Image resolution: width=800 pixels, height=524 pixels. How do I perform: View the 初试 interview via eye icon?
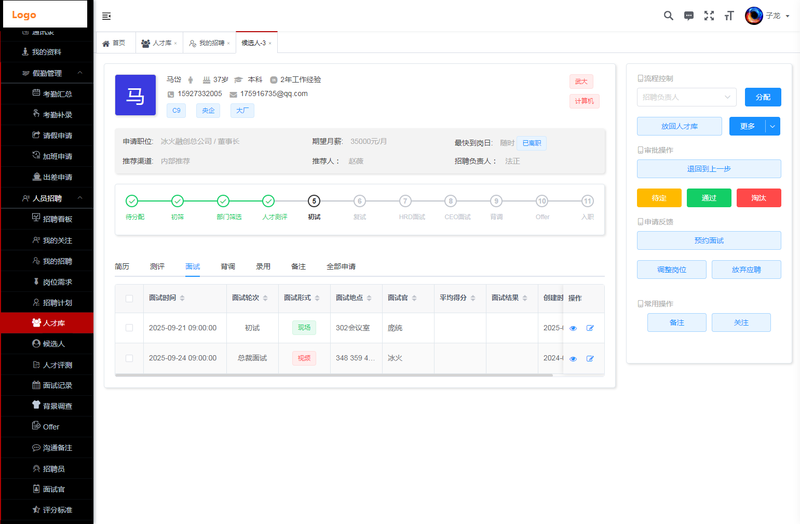(573, 329)
